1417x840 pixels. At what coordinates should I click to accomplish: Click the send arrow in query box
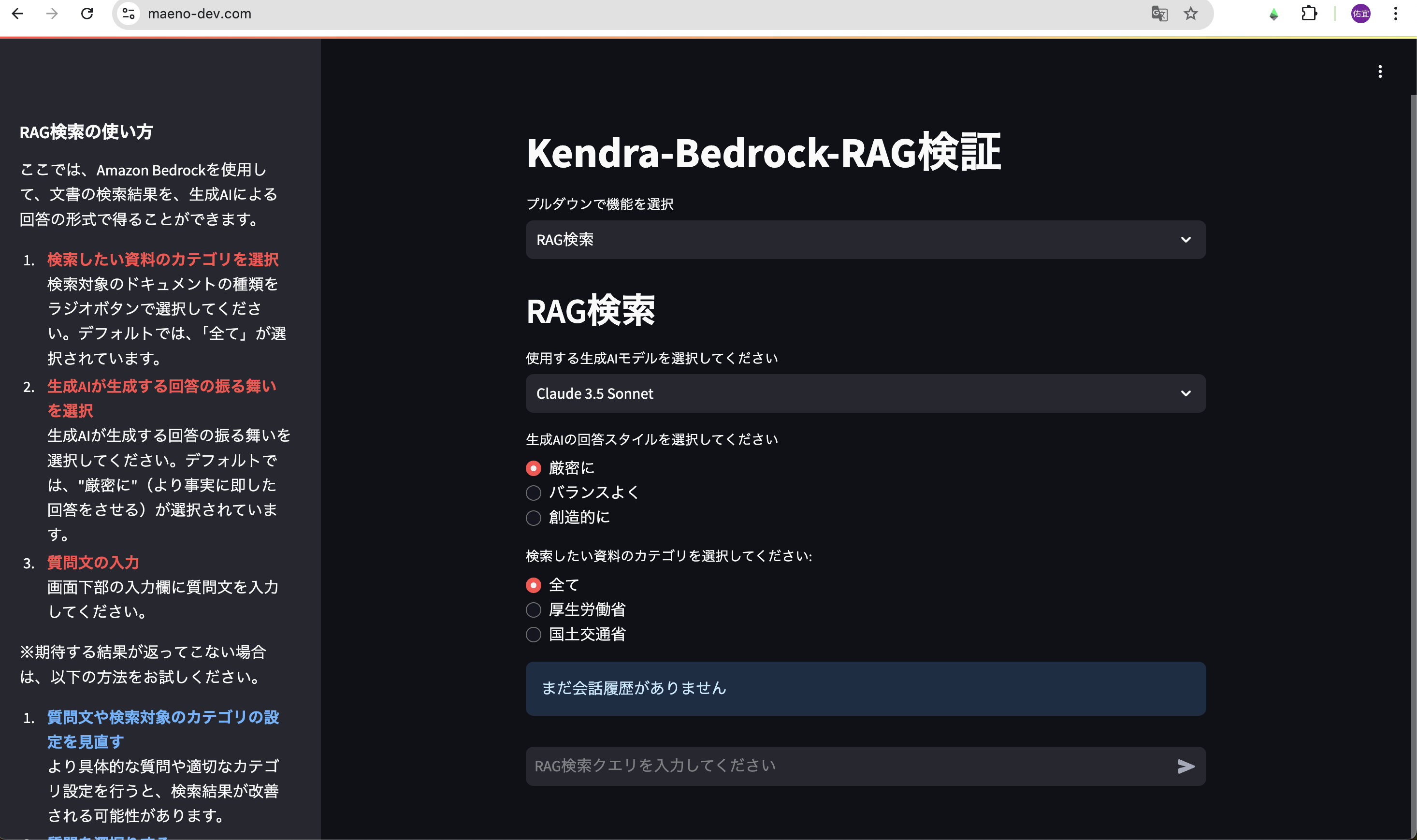(1186, 767)
